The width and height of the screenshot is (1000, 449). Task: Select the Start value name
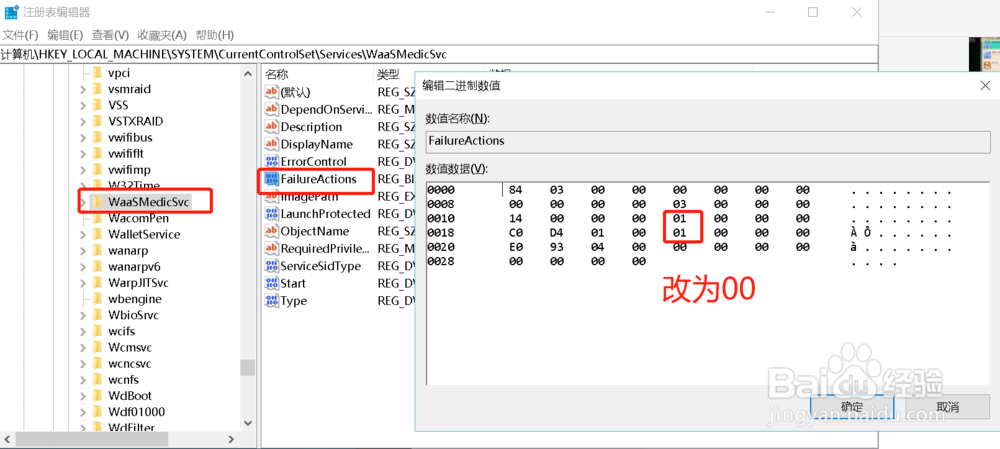[x=293, y=283]
